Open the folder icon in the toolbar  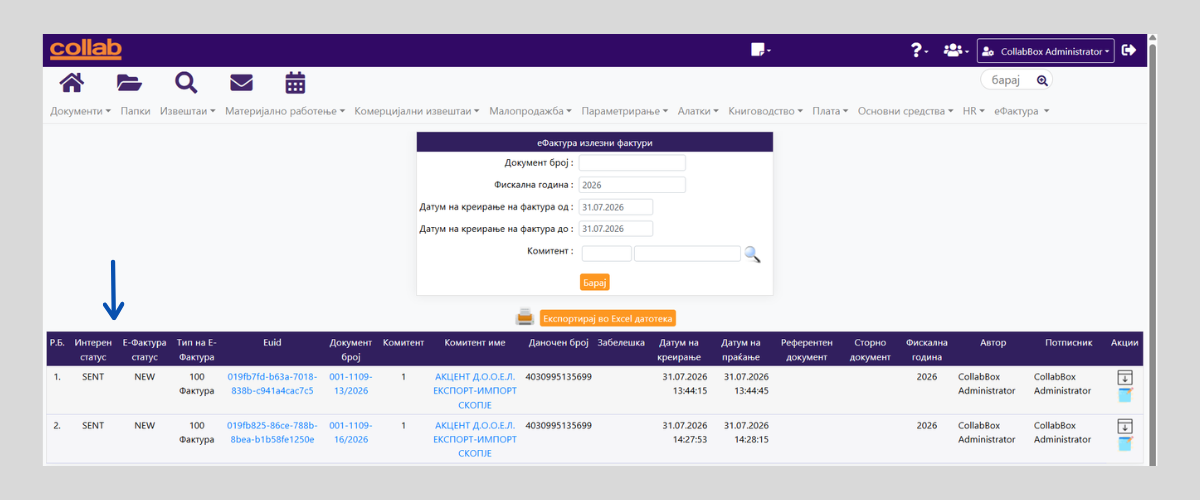tap(129, 82)
